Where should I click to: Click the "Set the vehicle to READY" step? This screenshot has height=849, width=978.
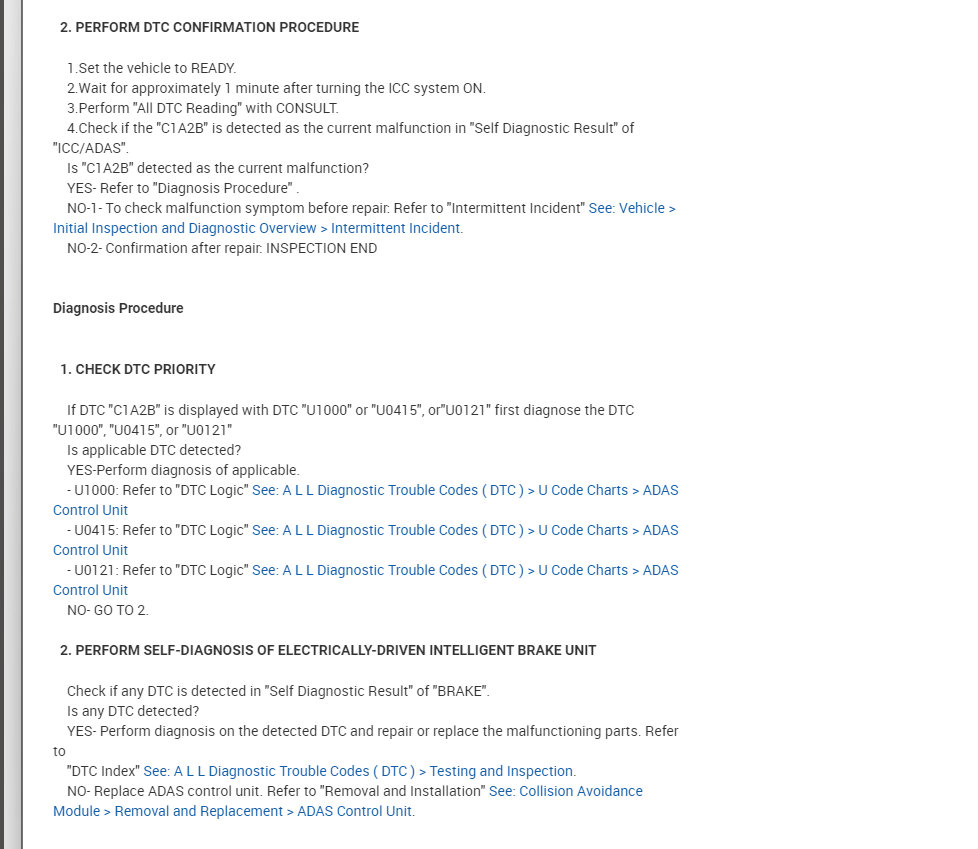point(152,68)
